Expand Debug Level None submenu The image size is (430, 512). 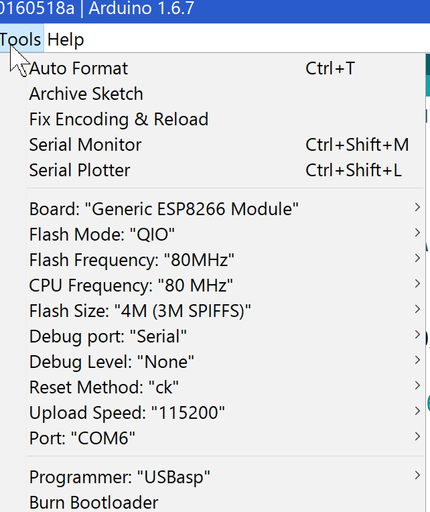tap(225, 362)
